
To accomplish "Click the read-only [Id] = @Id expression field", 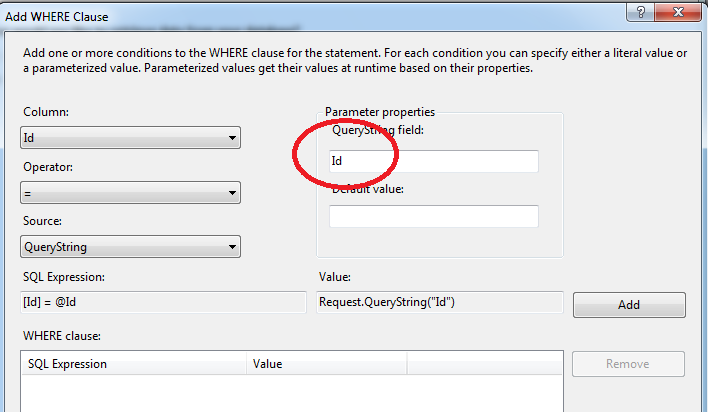I will tap(163, 302).
